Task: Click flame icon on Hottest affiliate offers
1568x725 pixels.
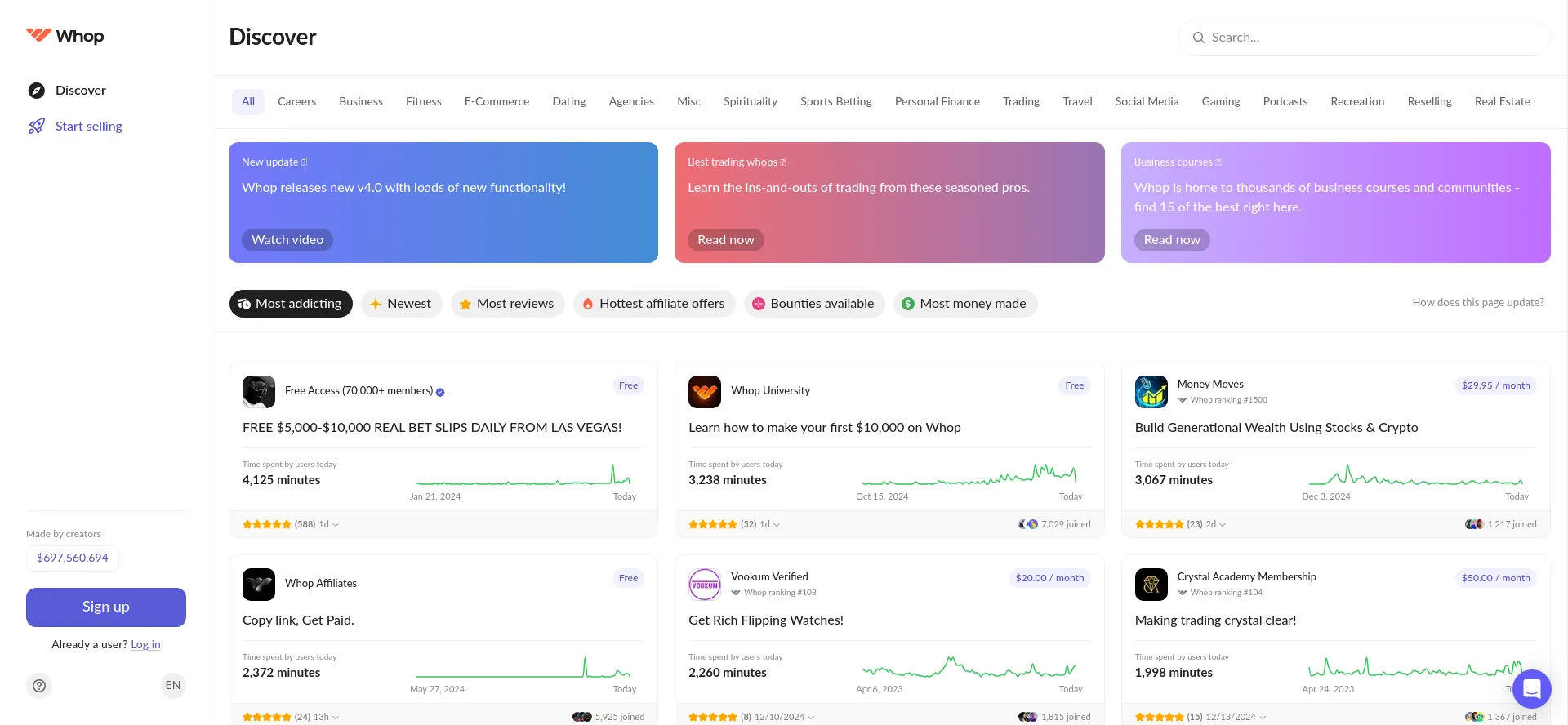Action: point(588,304)
